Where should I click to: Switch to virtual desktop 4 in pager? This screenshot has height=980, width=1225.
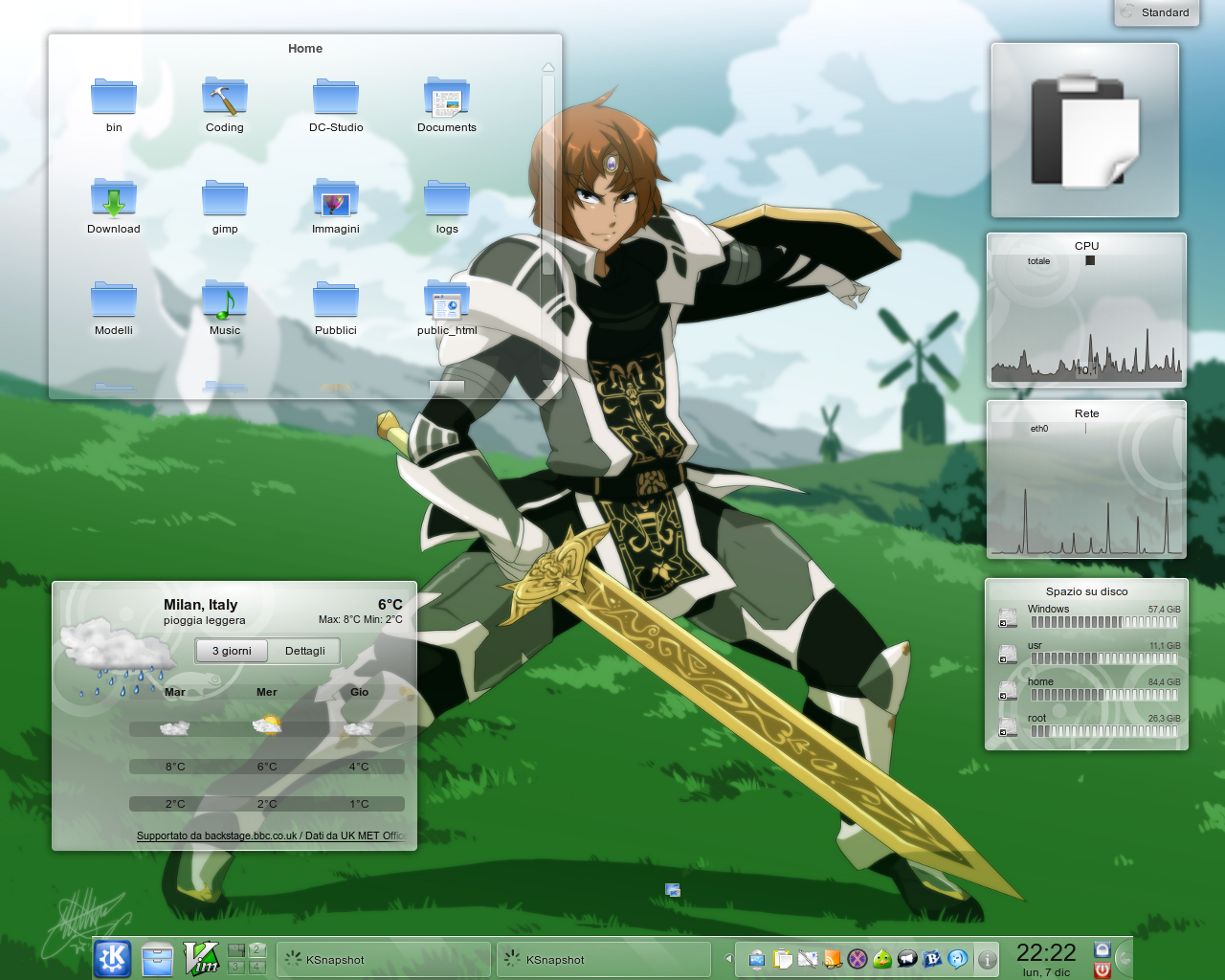pos(256,968)
